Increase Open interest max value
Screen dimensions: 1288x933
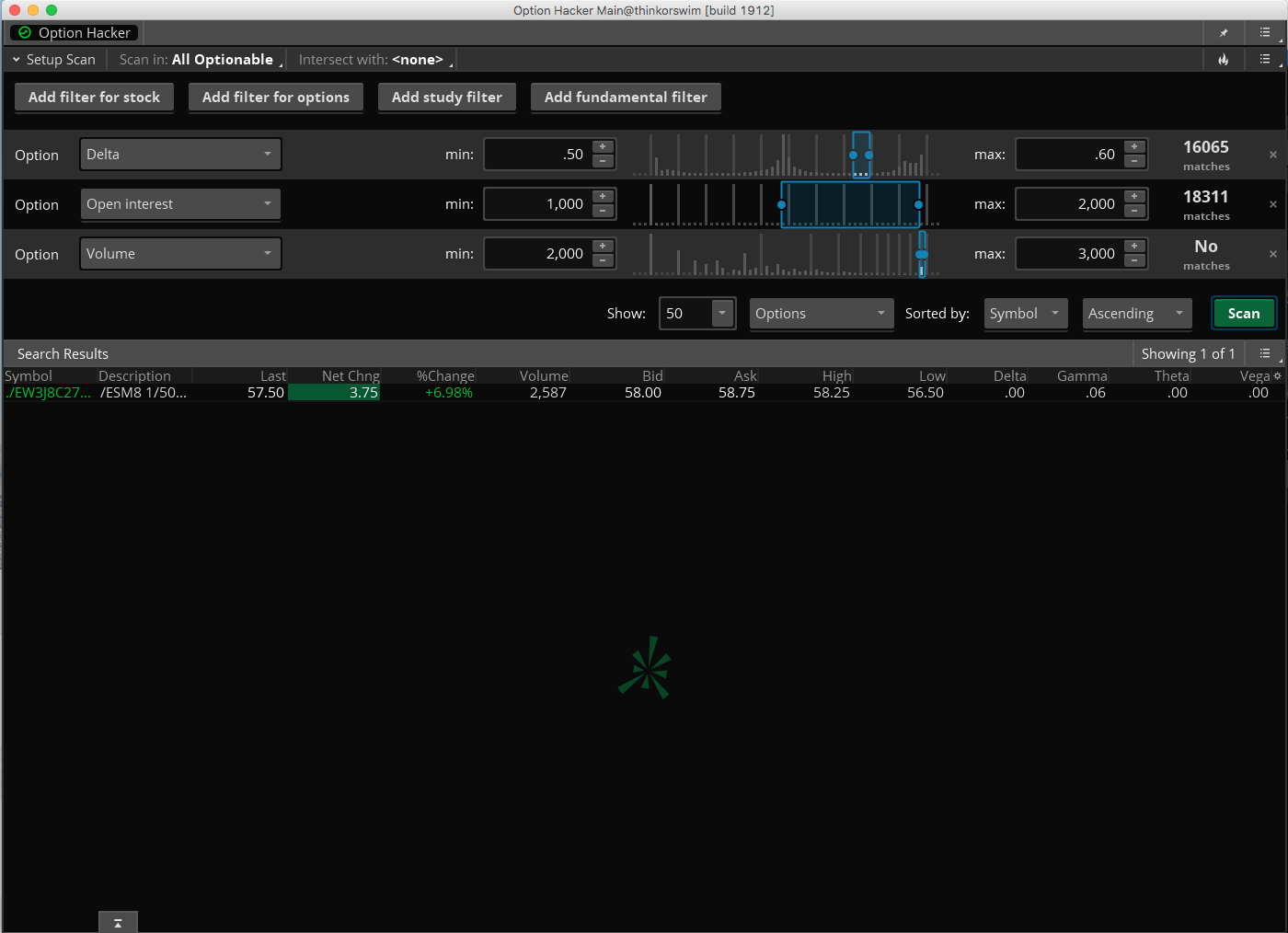coord(1134,197)
